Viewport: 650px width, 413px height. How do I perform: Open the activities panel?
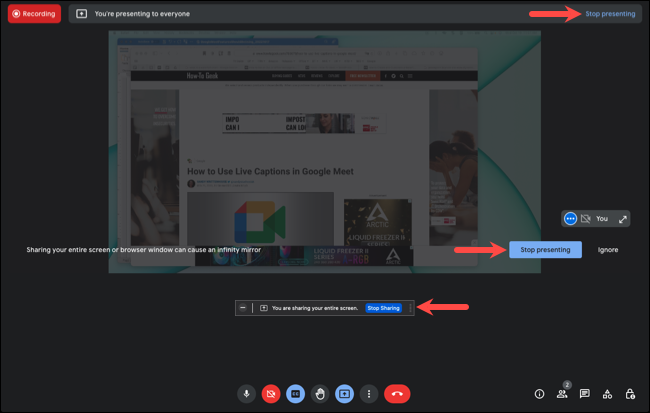coord(607,394)
